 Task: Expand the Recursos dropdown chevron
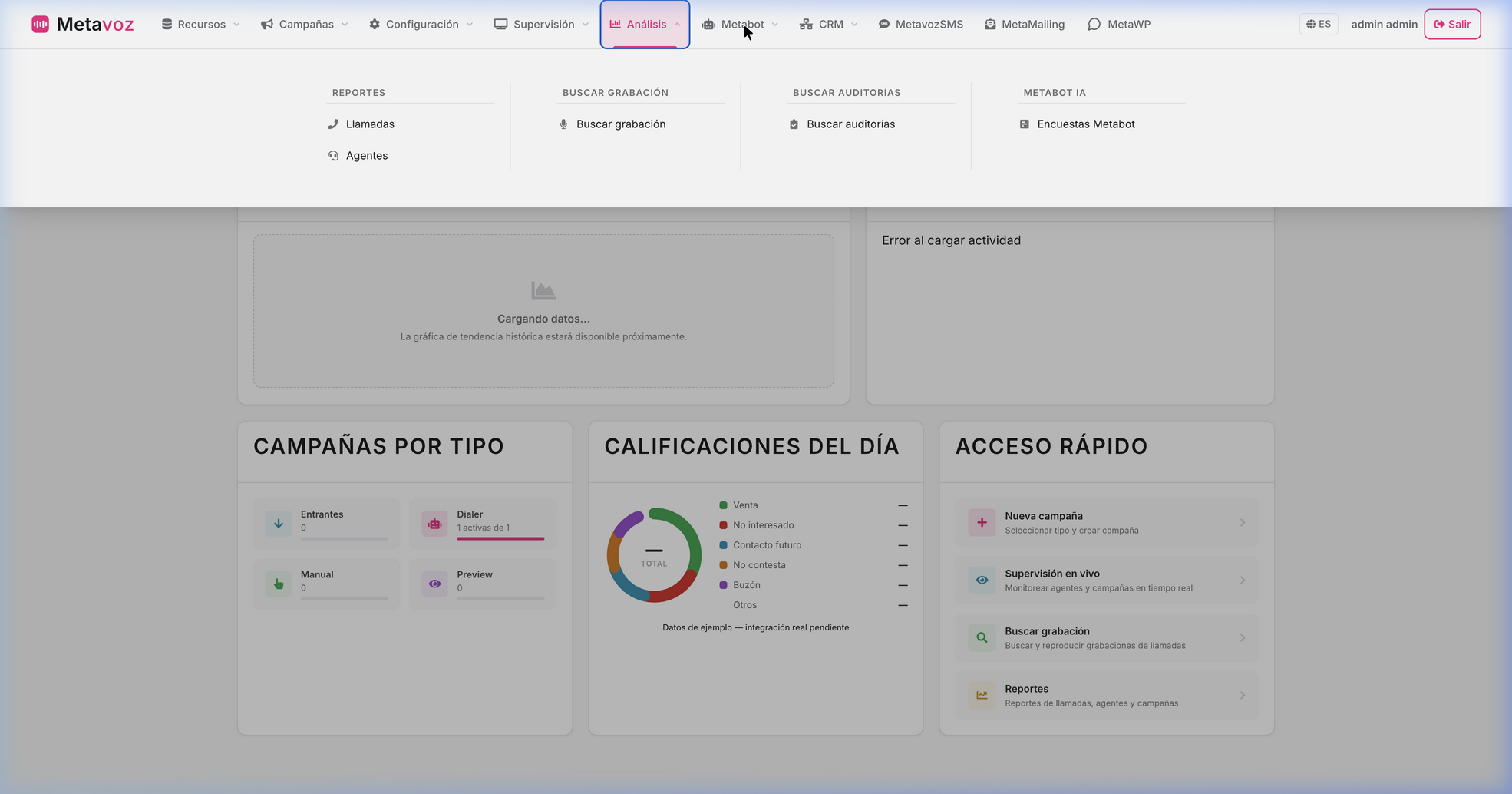pyautogui.click(x=236, y=25)
